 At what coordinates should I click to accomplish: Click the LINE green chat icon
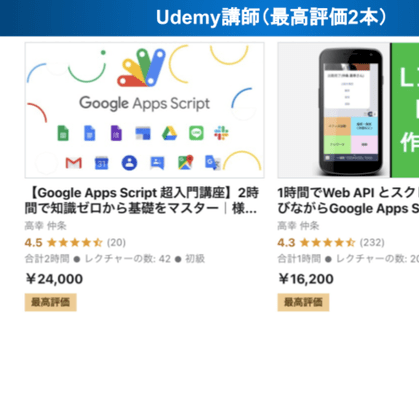click(x=196, y=133)
